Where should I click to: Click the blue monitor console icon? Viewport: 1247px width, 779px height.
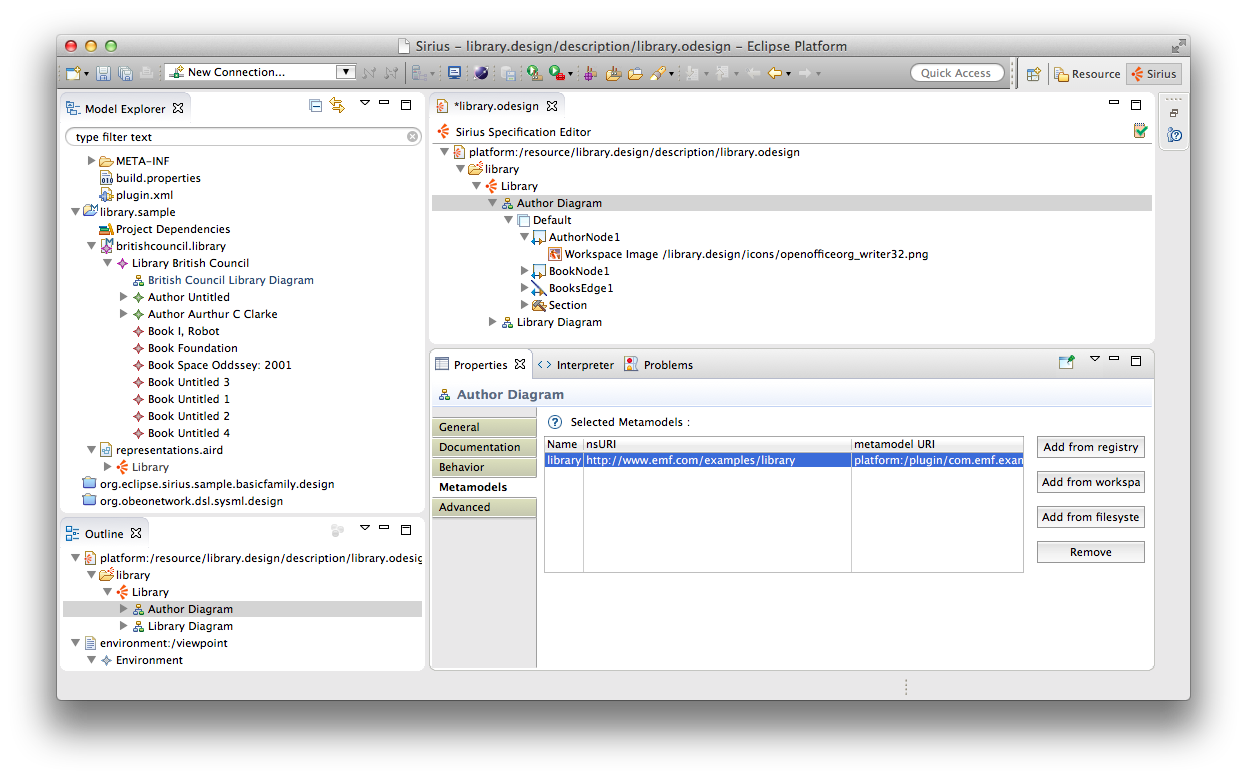pyautogui.click(x=454, y=73)
